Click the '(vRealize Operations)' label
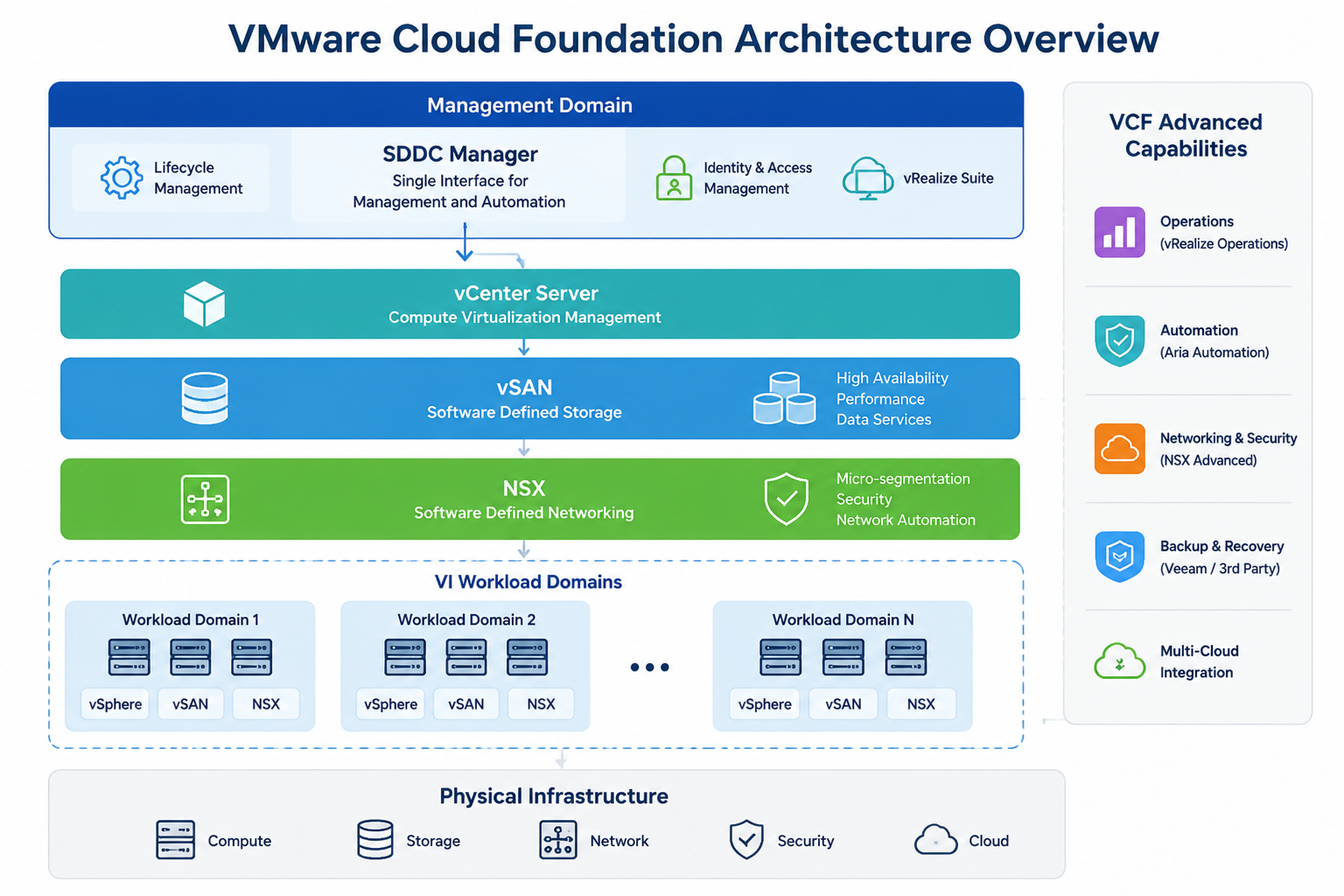Screen dimensions: 1344x896 pos(1224,244)
